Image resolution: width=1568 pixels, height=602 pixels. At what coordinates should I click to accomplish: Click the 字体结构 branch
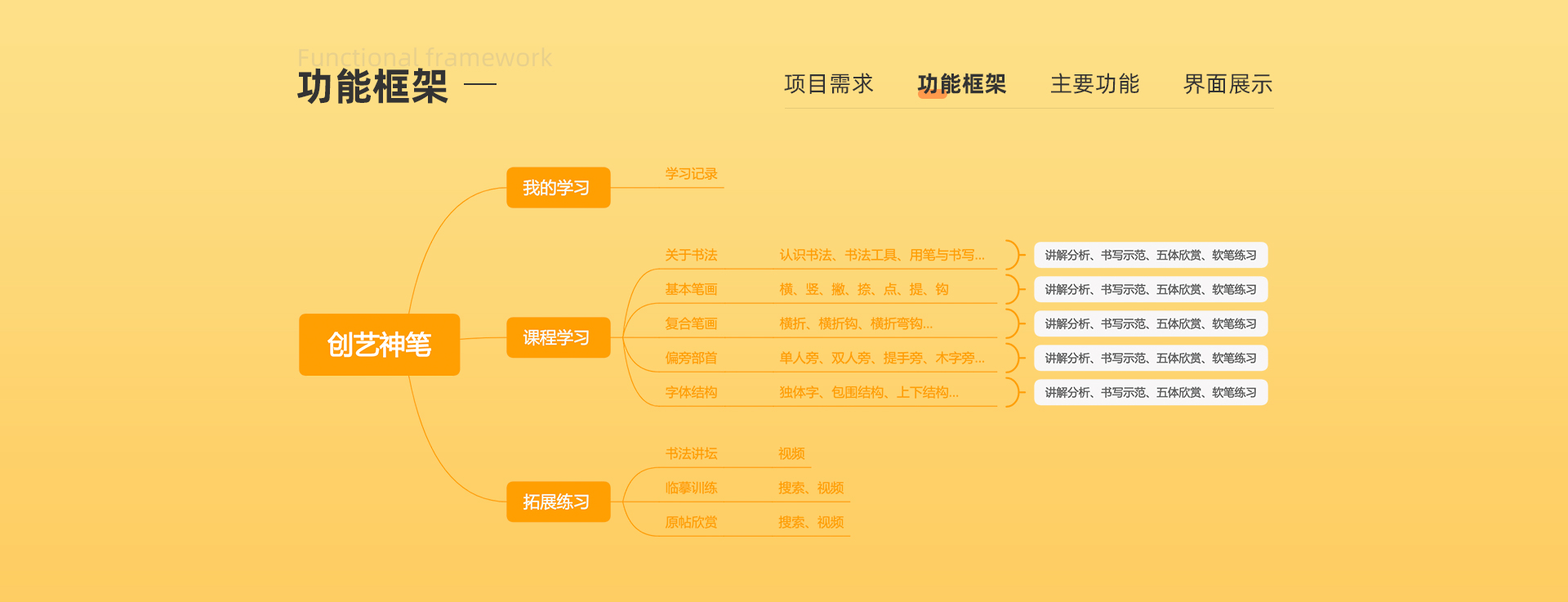pyautogui.click(x=691, y=392)
